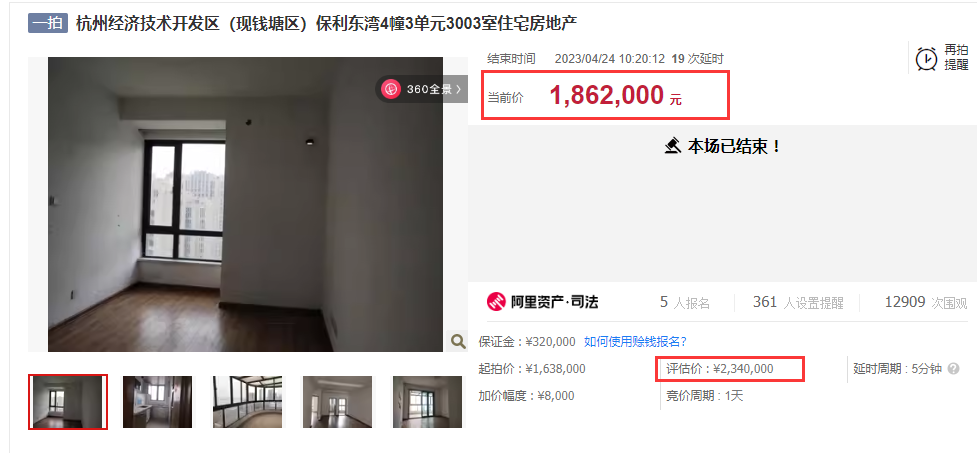
Task: Select the kitchen thumbnail
Action: click(157, 402)
